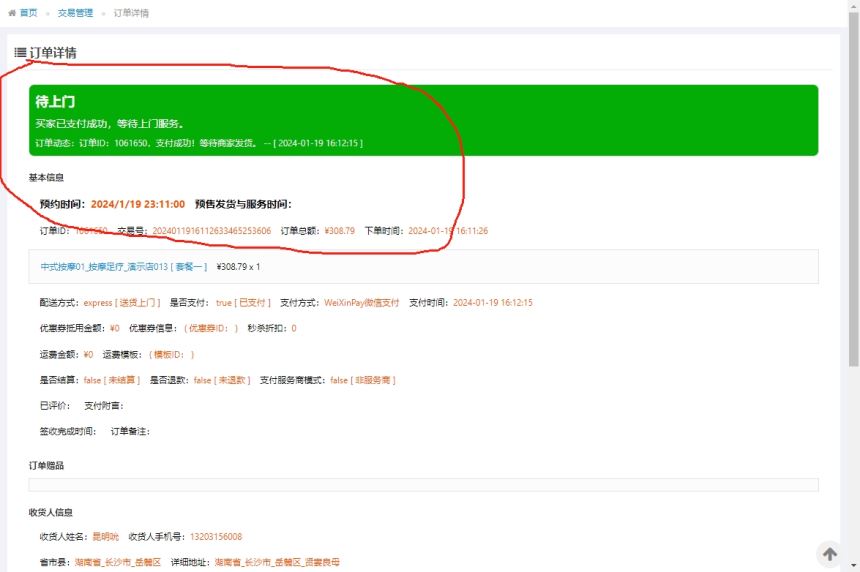Screen dimensions: 860x572
Task: Go to 交易管理 breadcrumb link
Action: pyautogui.click(x=76, y=13)
